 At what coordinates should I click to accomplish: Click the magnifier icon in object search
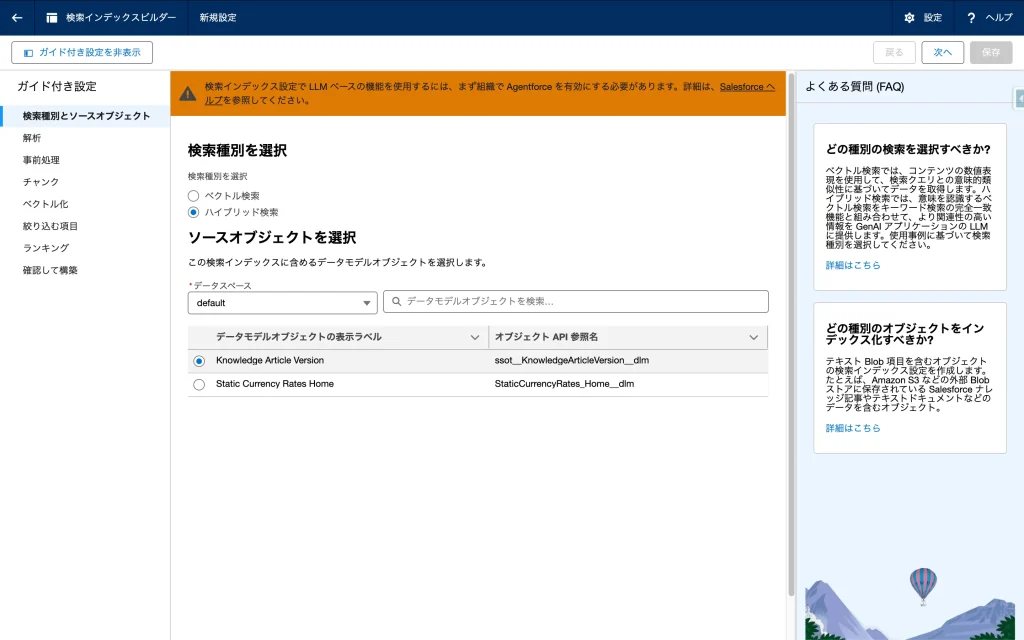396,301
